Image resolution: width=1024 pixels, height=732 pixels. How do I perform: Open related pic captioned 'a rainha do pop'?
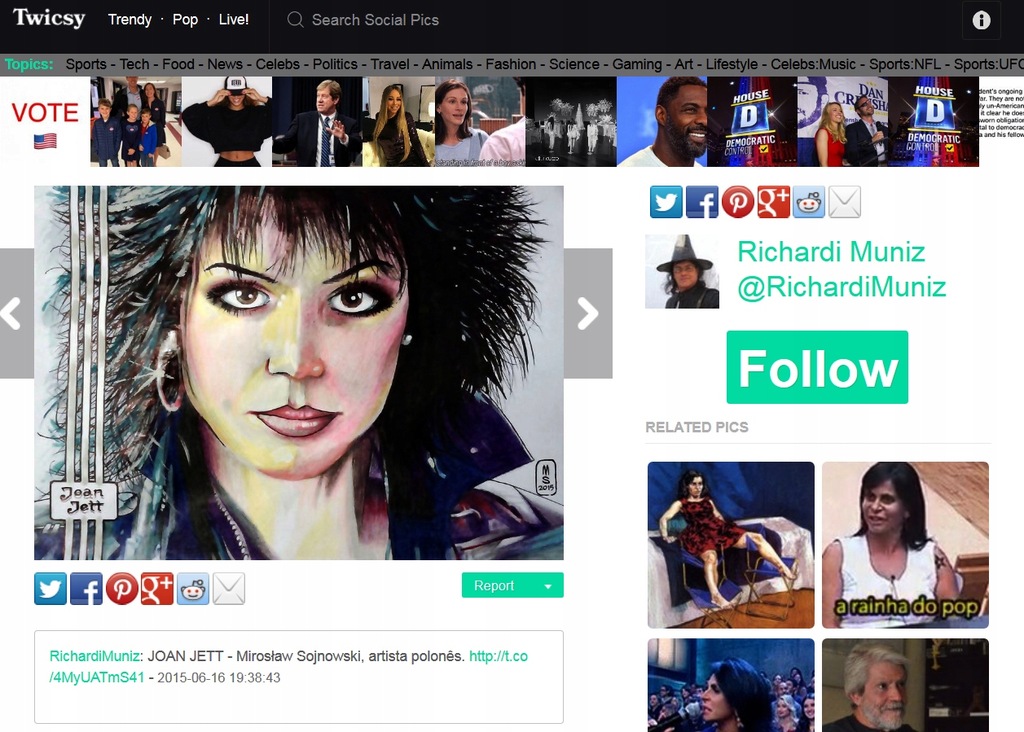point(905,545)
